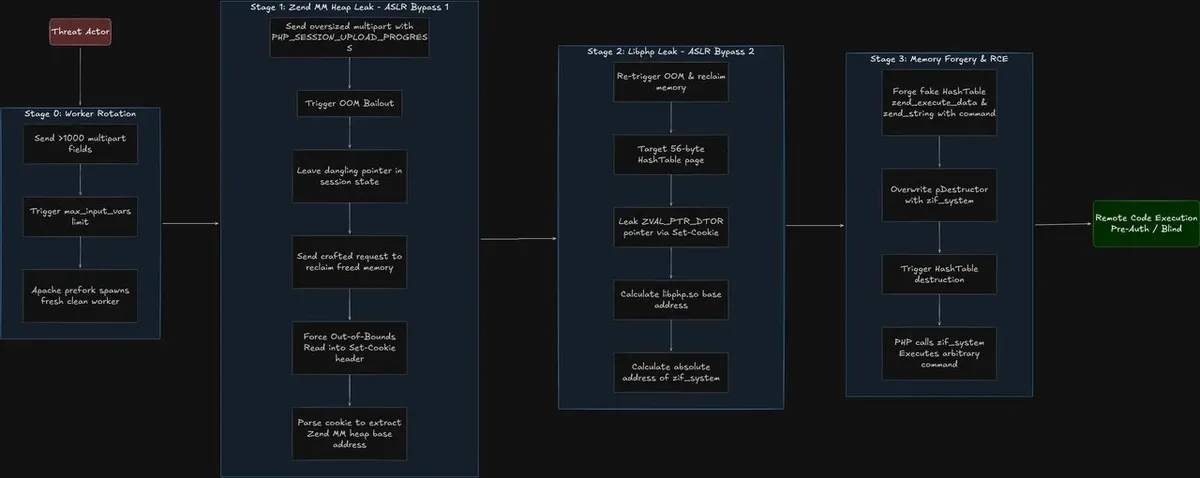Click 'Send oversized multipart' node in Stage 1

(349, 35)
